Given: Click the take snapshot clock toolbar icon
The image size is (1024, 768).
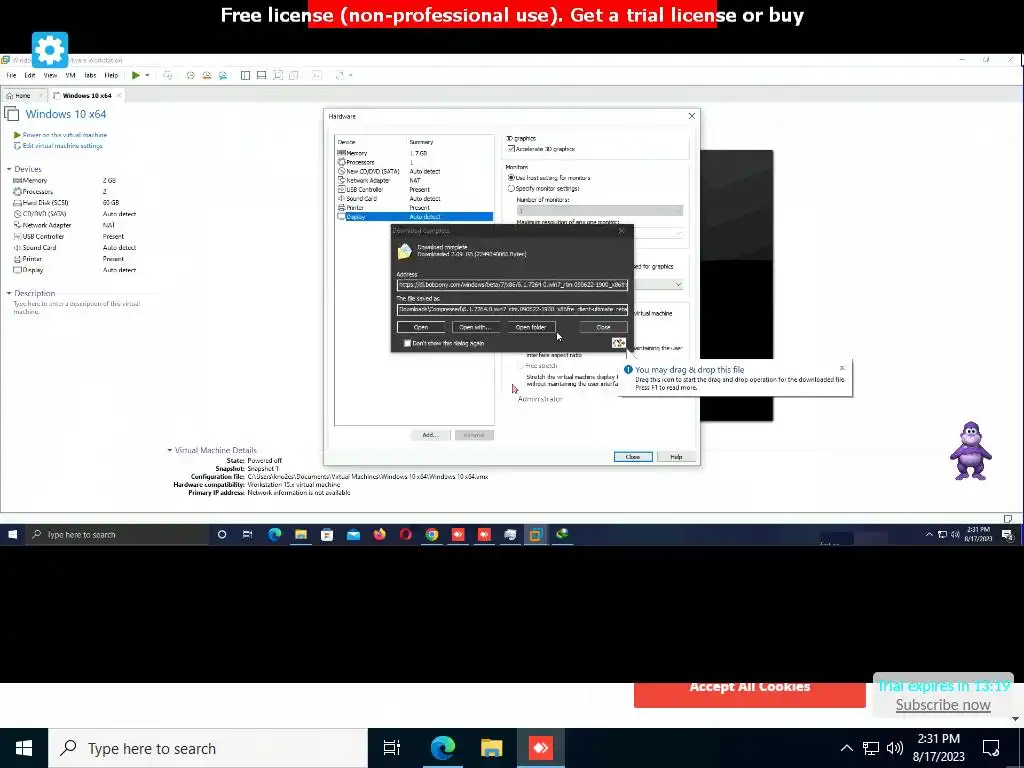Looking at the screenshot, I should pyautogui.click(x=191, y=75).
